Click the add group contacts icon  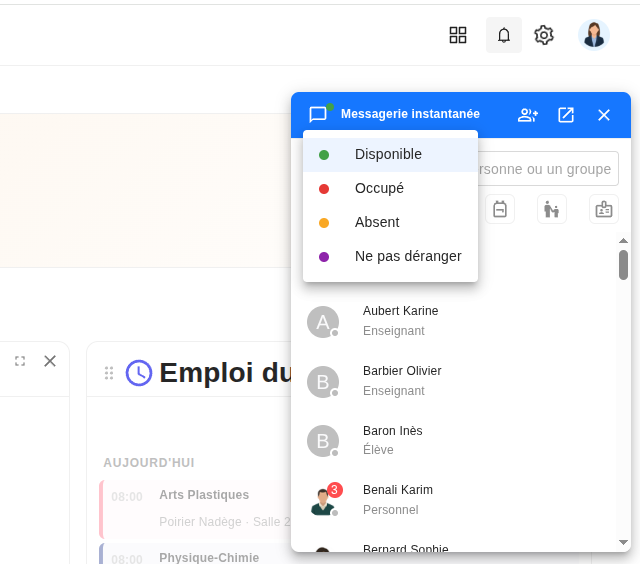click(x=528, y=115)
